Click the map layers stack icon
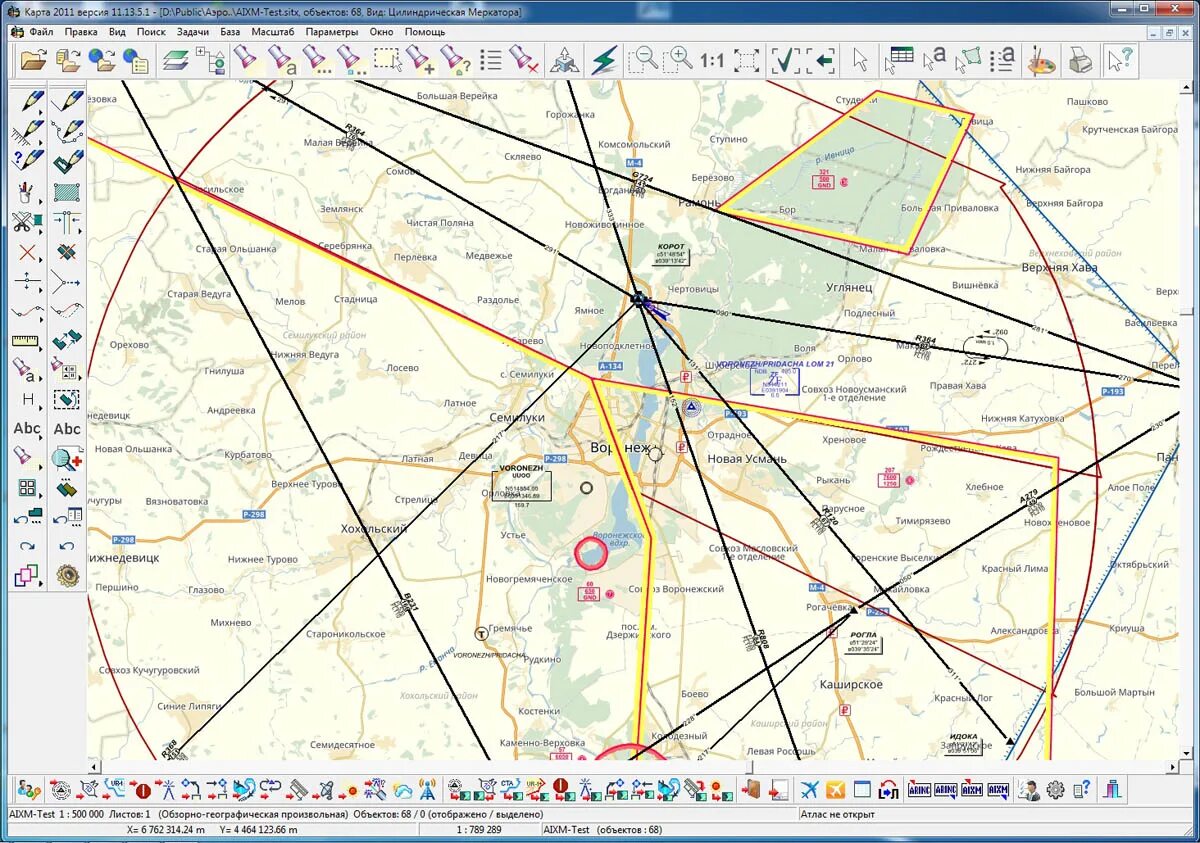Viewport: 1200px width, 843px height. (176, 60)
